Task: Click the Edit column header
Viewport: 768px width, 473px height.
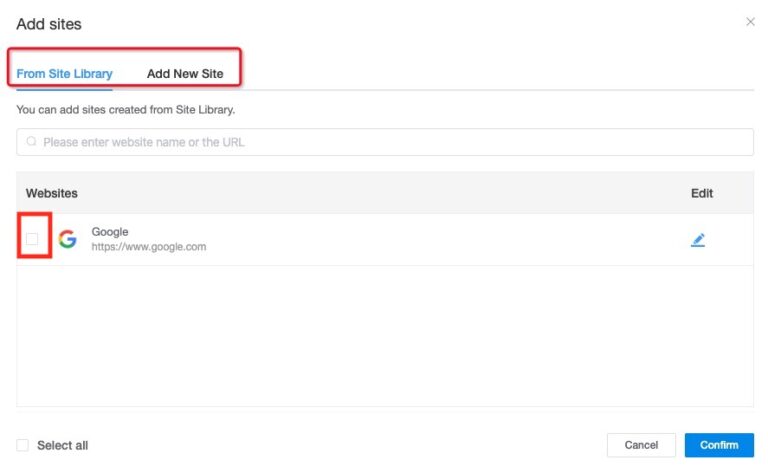Action: 702,193
